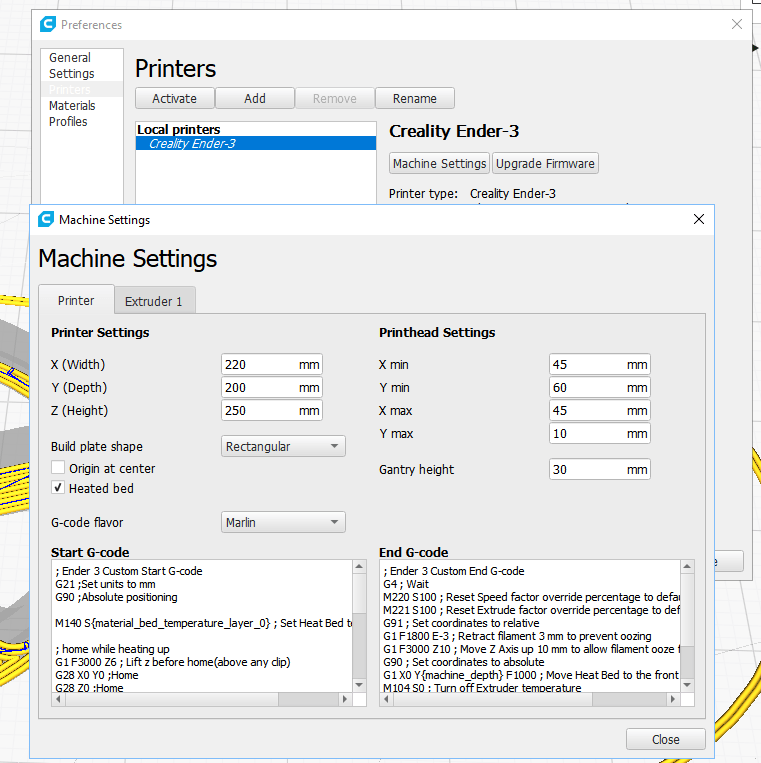The image size is (761, 763).
Task: Uncheck the Heated bed checkbox
Action: coord(58,488)
